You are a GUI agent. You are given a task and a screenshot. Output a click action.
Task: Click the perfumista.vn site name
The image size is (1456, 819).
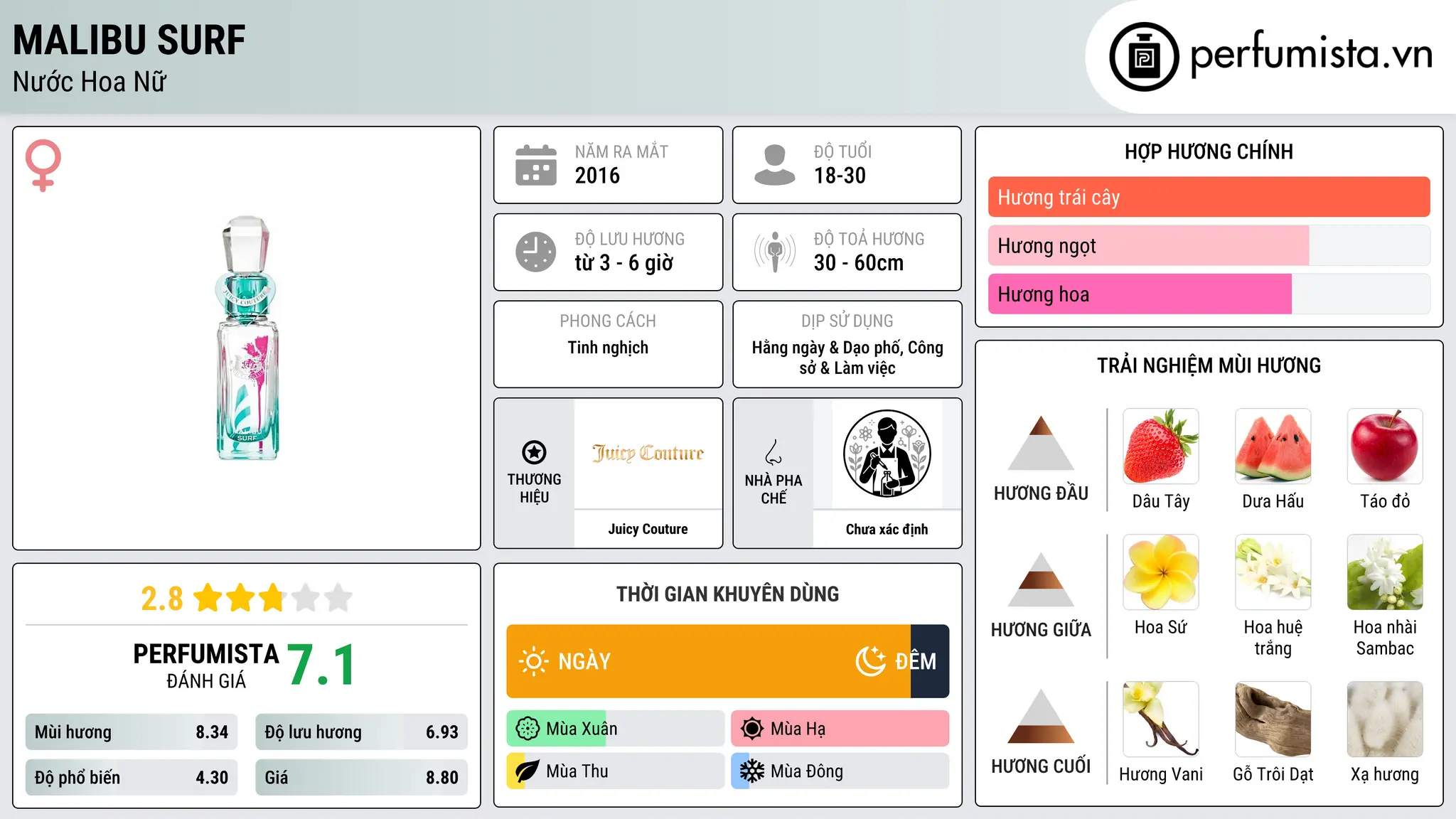pos(1311,54)
